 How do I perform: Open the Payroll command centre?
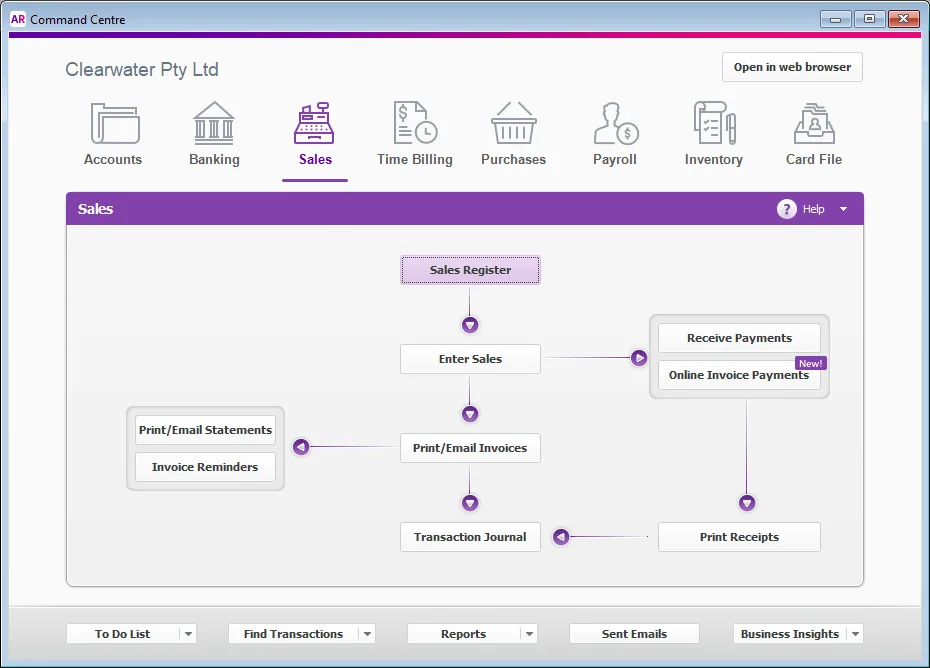coord(614,133)
